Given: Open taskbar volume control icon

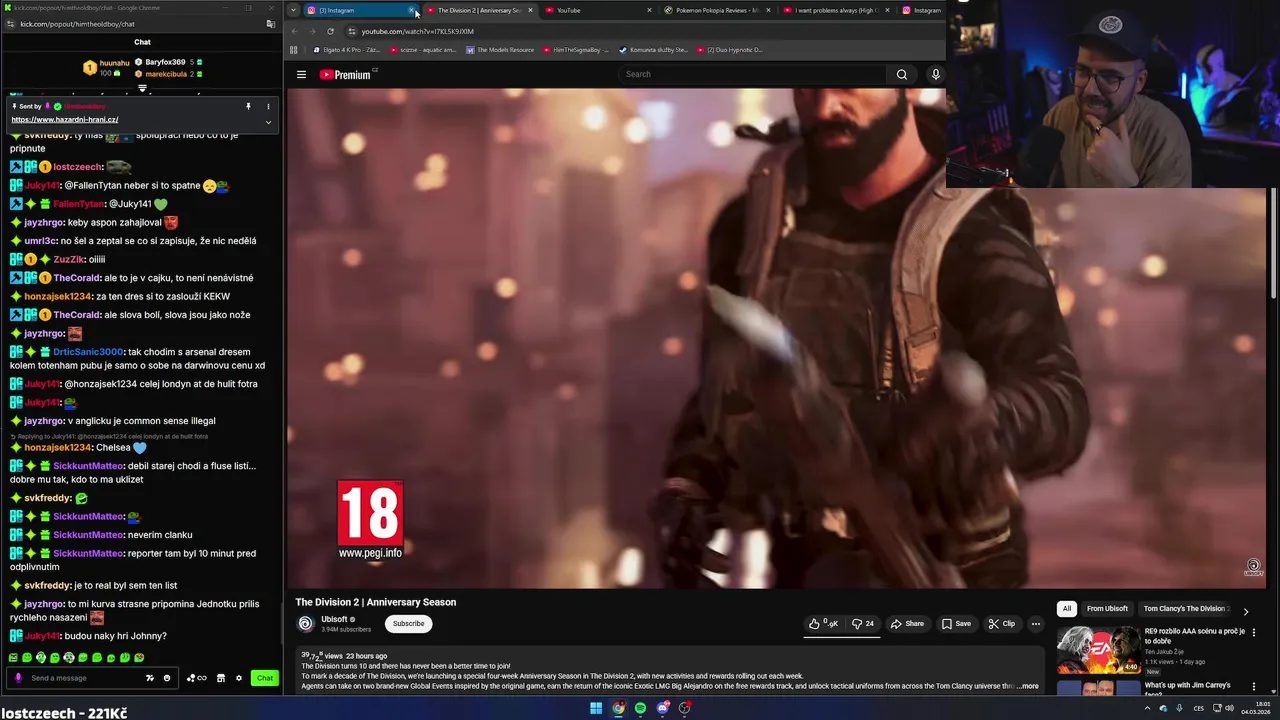Looking at the screenshot, I should point(1229,708).
